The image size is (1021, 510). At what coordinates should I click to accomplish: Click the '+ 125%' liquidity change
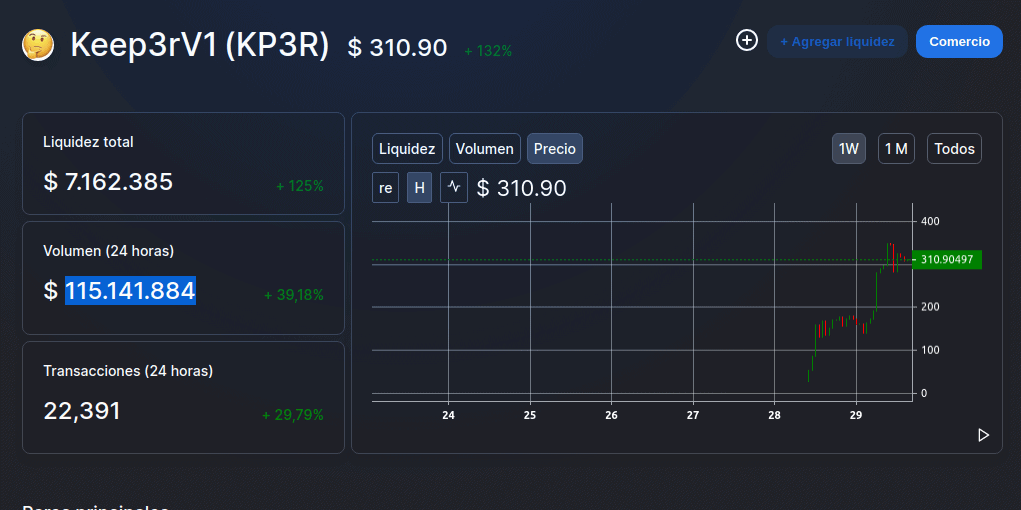(x=300, y=186)
